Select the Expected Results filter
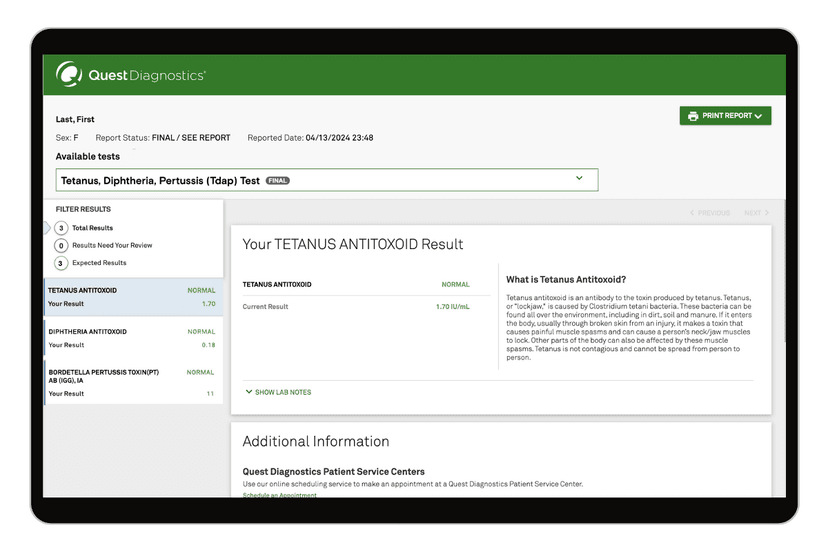828x552 pixels. (98, 263)
